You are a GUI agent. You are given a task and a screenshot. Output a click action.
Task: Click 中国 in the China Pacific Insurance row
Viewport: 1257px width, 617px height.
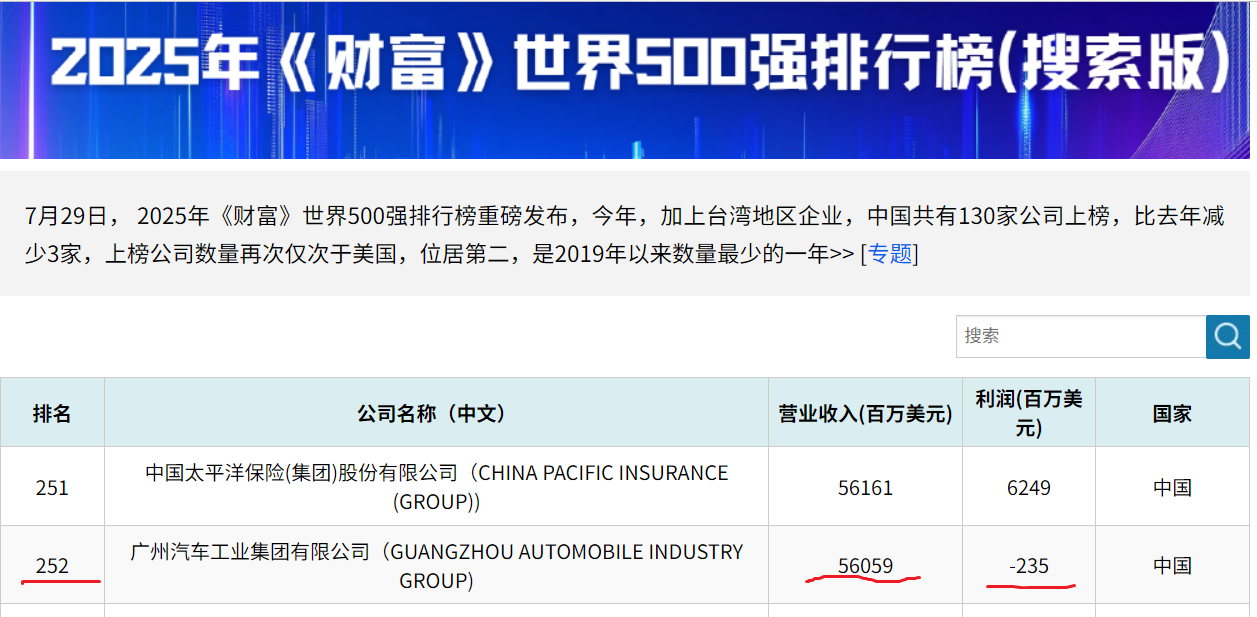pyautogui.click(x=1172, y=488)
